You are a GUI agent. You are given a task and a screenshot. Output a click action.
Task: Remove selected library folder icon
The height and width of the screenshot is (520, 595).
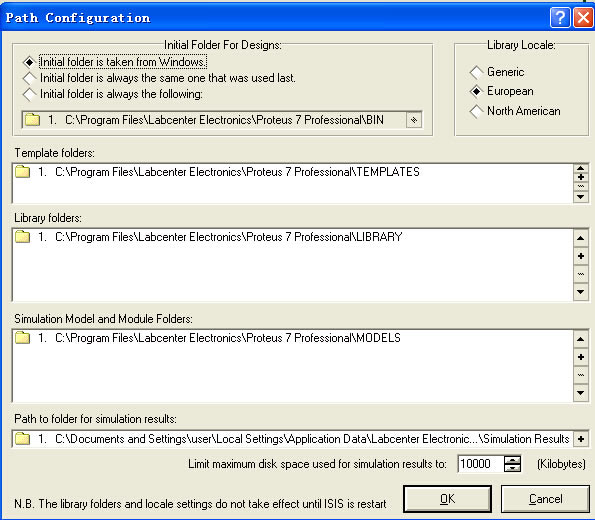pyautogui.click(x=581, y=274)
